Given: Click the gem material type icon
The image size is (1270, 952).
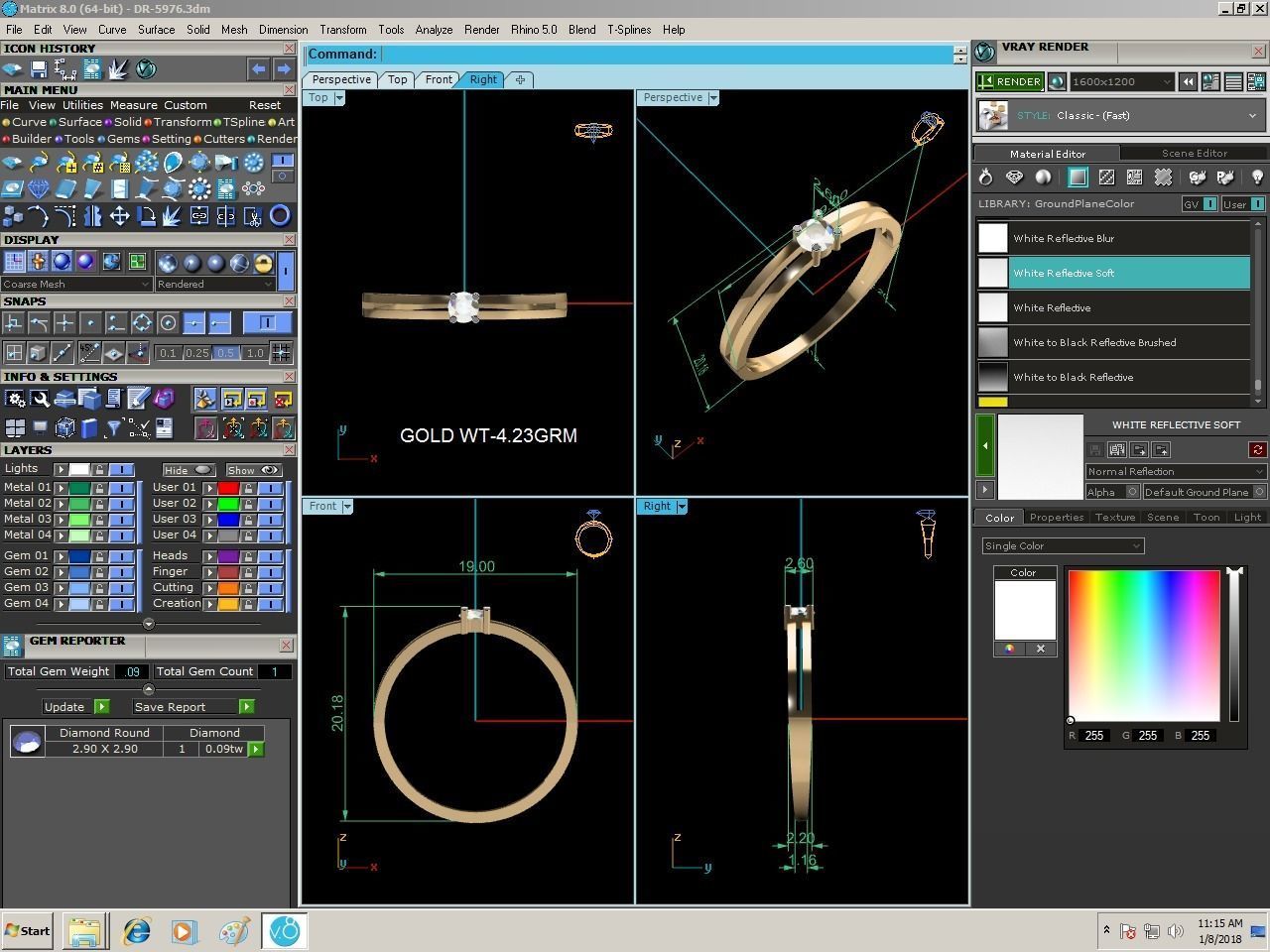Looking at the screenshot, I should (x=1014, y=178).
